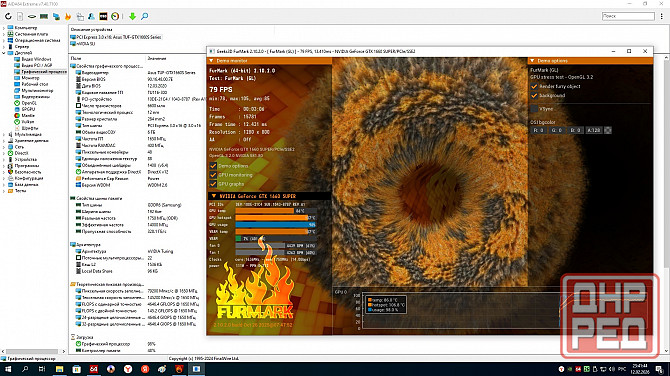The image size is (670, 376).
Task: Select Vulkan in the tree
Action: click(28, 122)
